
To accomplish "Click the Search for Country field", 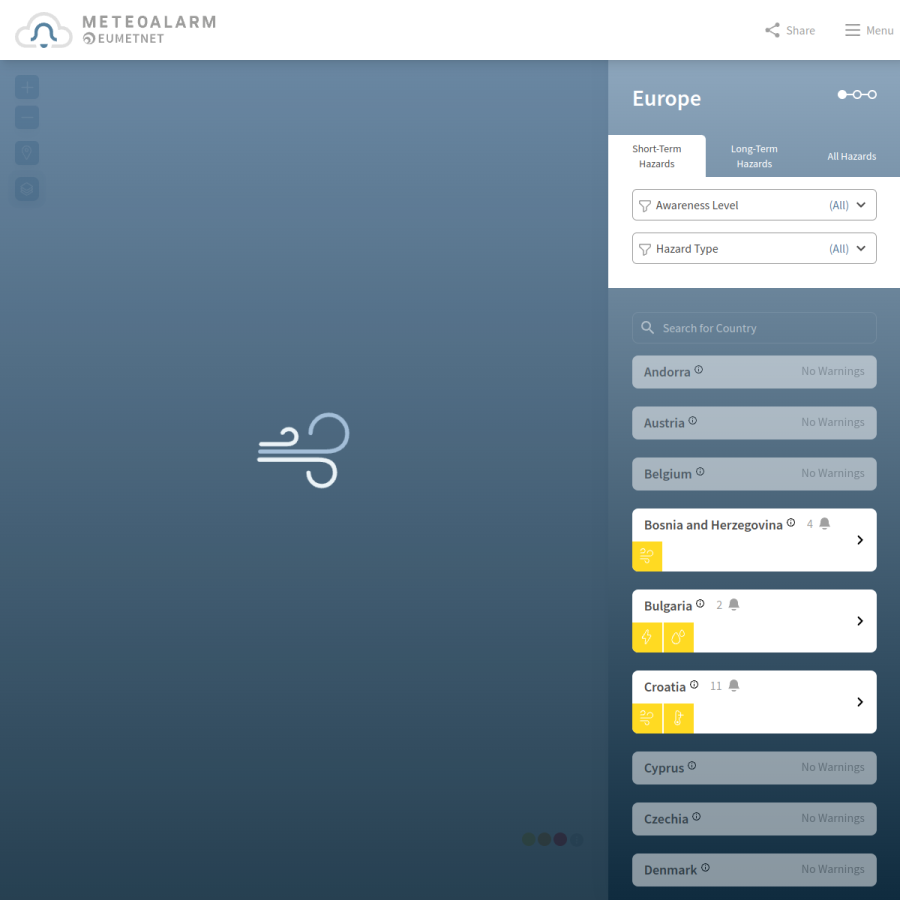I will (x=754, y=328).
